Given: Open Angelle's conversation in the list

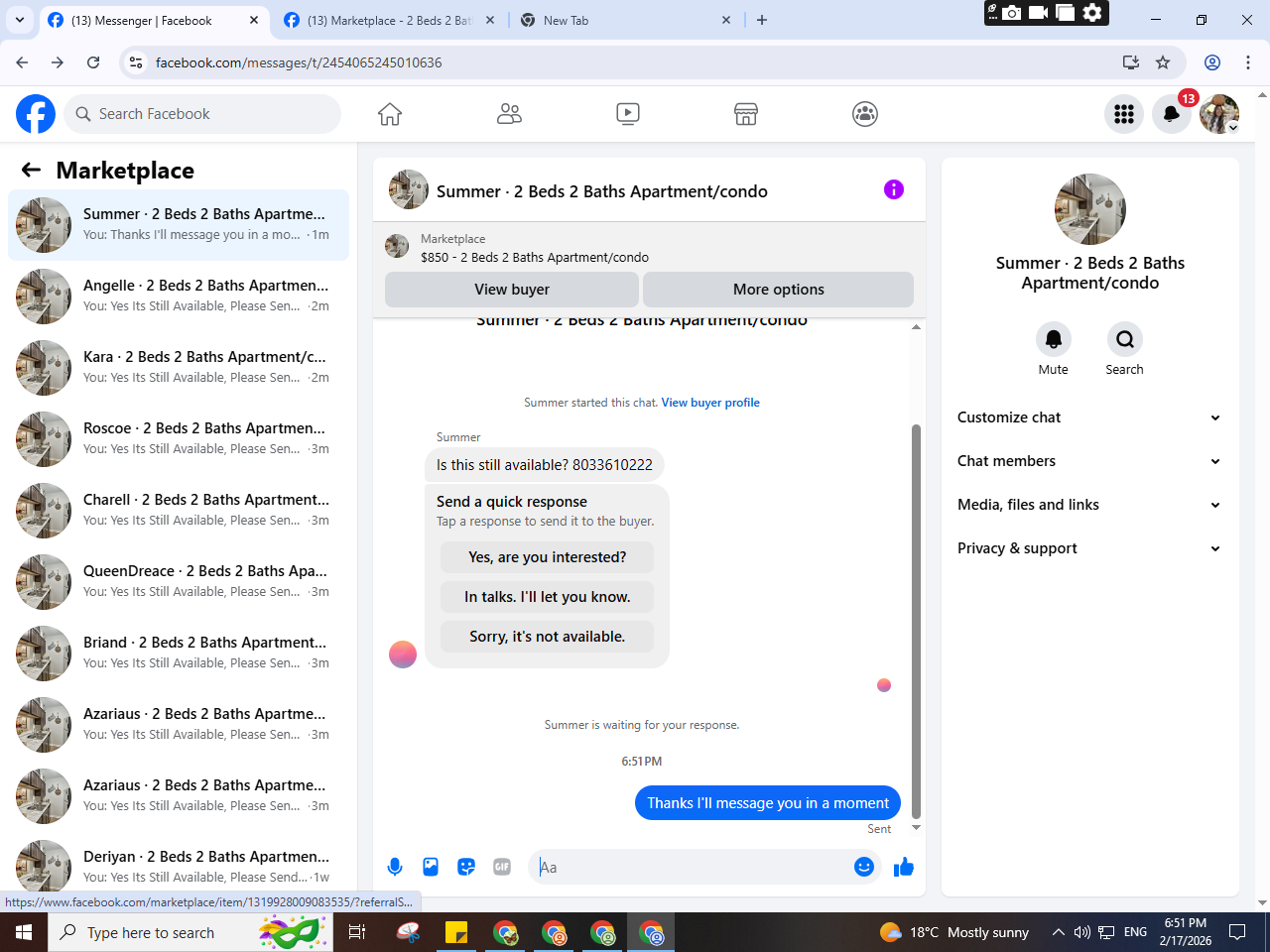Looking at the screenshot, I should pos(179,296).
